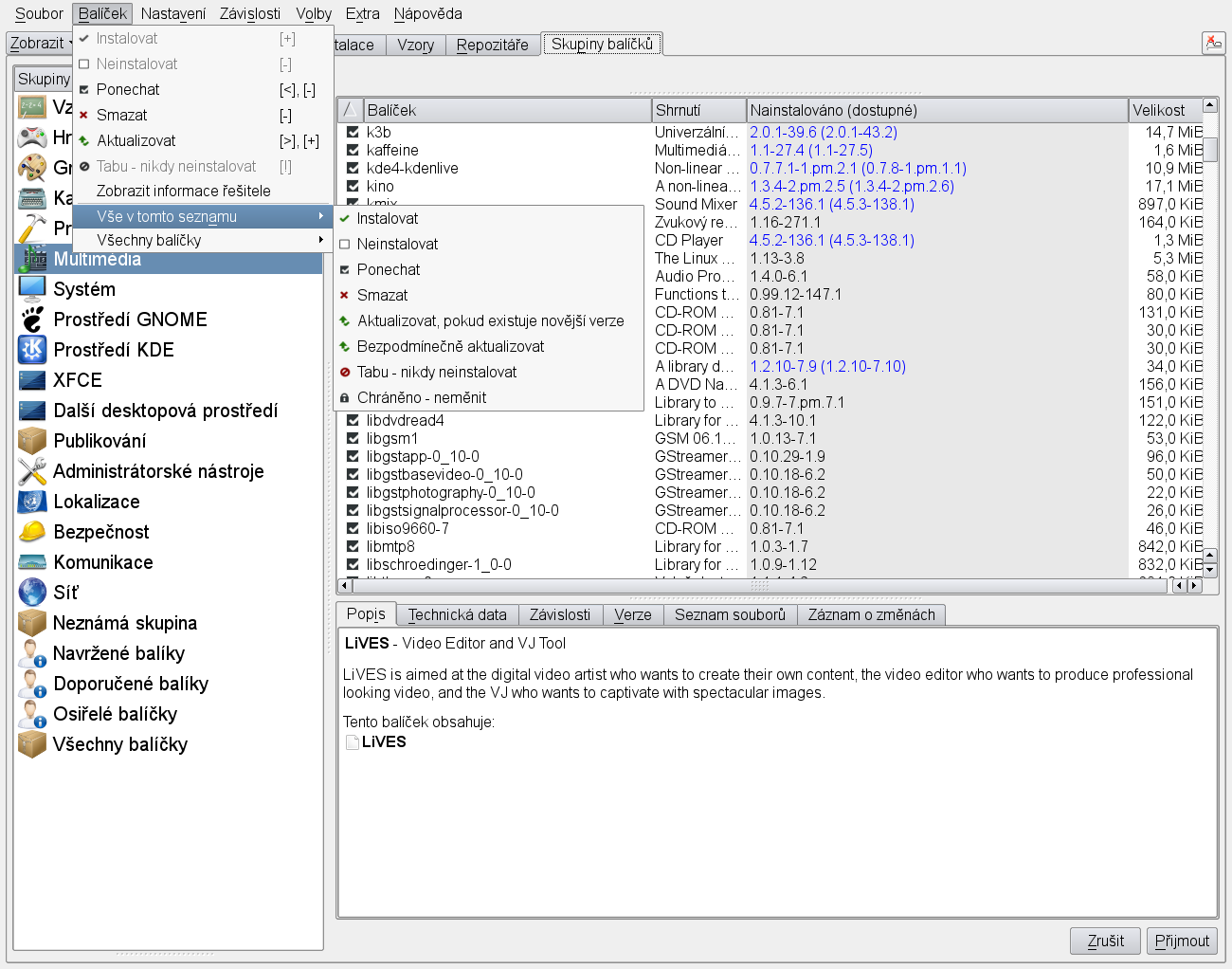The height and width of the screenshot is (969, 1232).
Task: Click the Přijmout button
Action: [1182, 941]
